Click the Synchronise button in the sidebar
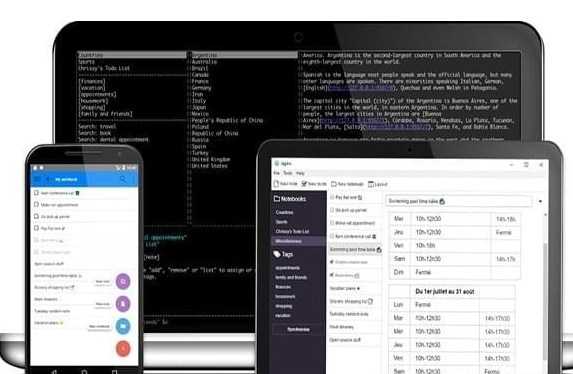 pos(298,329)
